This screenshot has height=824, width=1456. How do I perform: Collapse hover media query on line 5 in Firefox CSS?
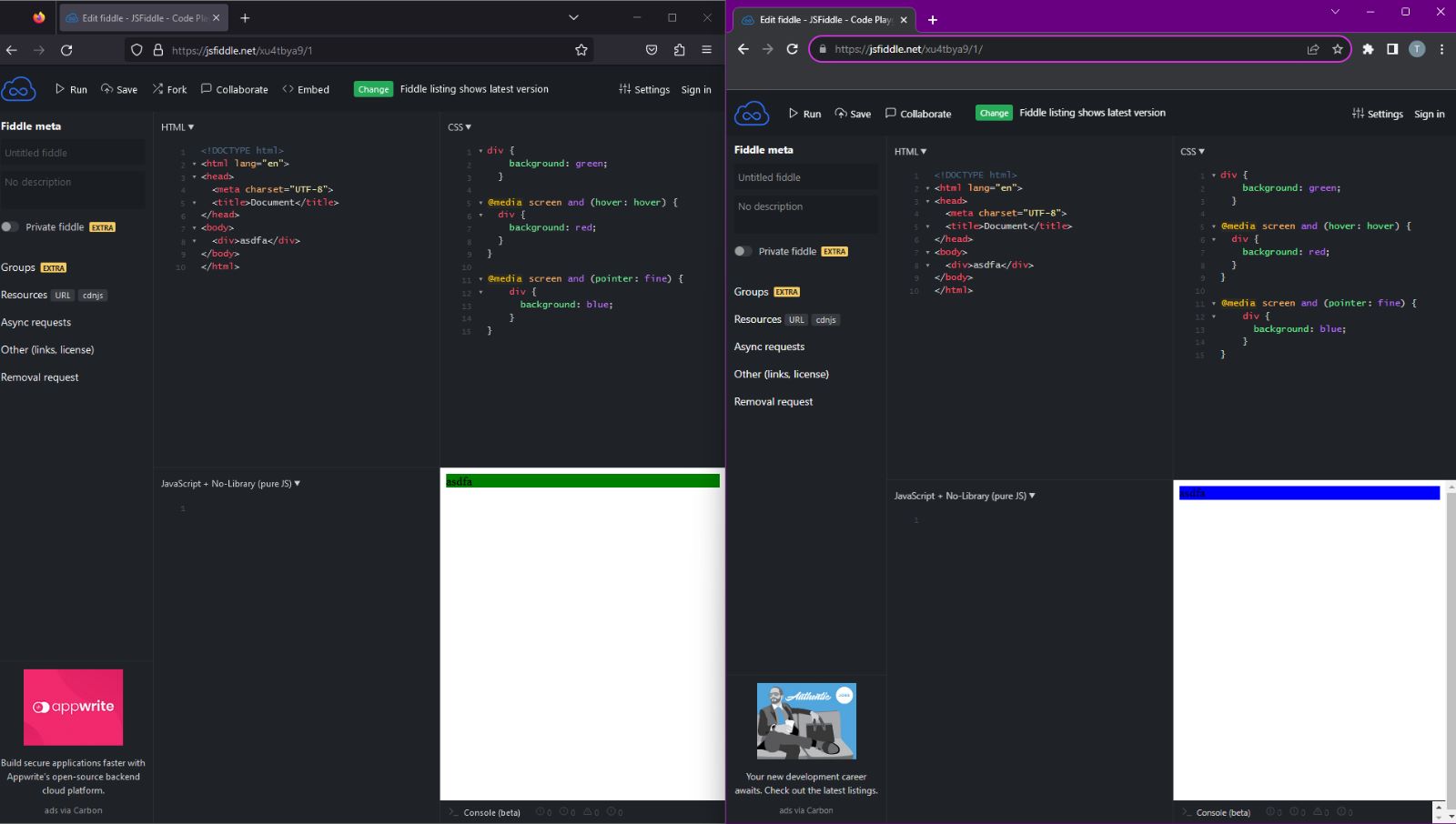(x=480, y=203)
